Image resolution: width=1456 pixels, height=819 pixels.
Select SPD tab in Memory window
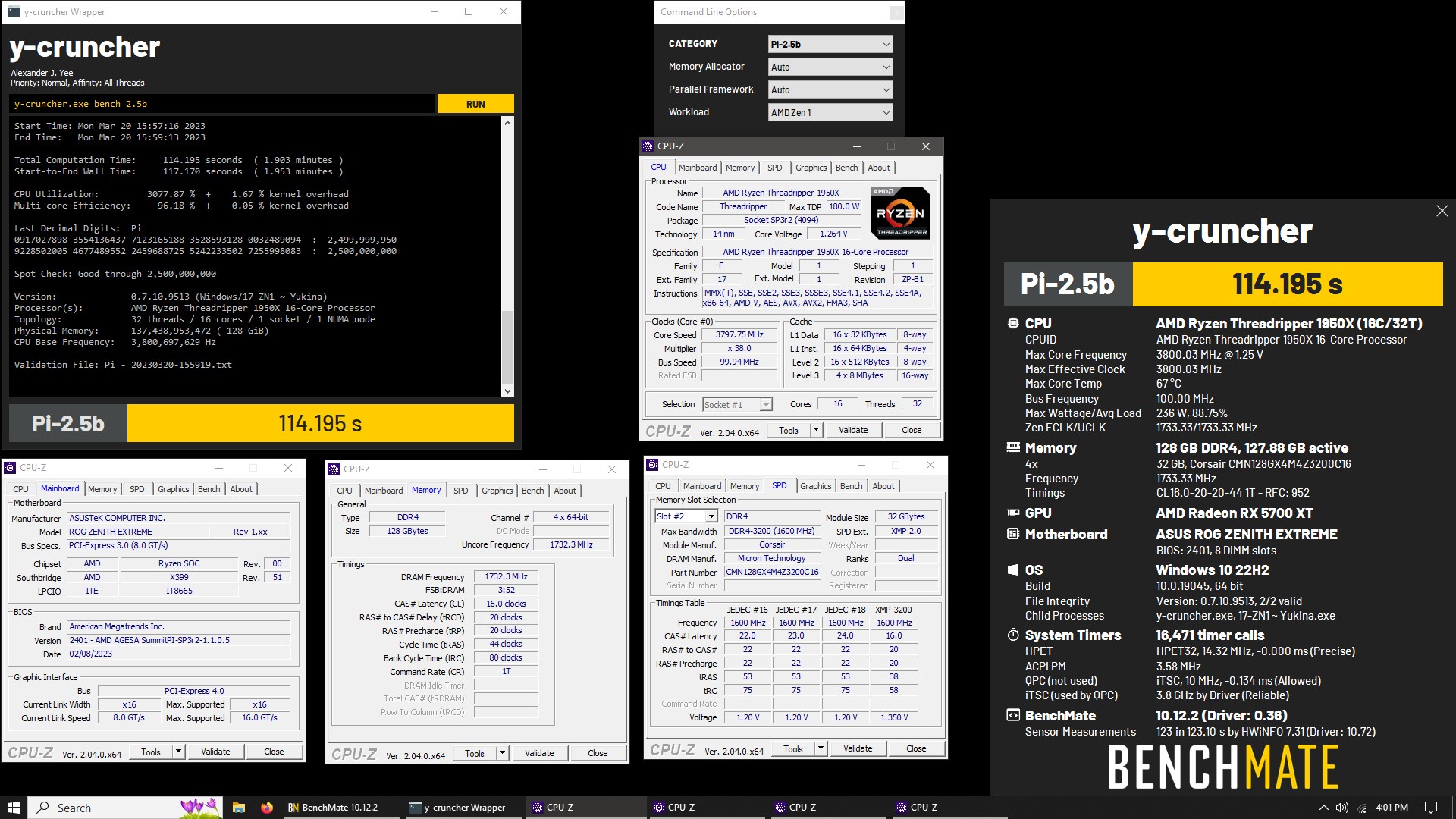tap(460, 491)
